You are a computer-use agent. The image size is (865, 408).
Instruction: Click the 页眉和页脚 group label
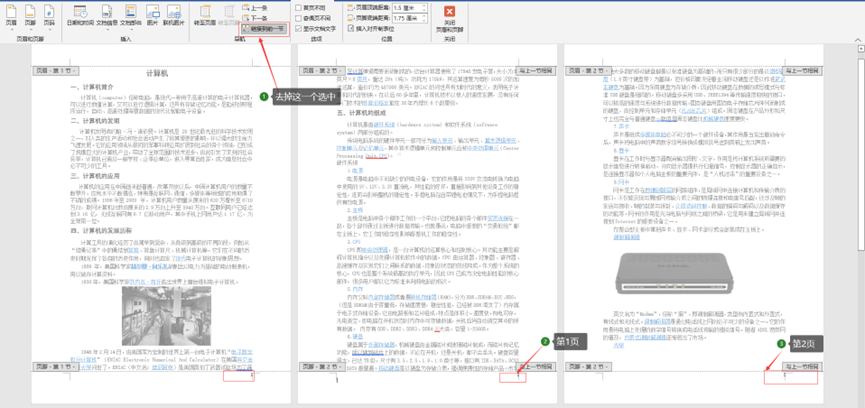click(x=30, y=39)
